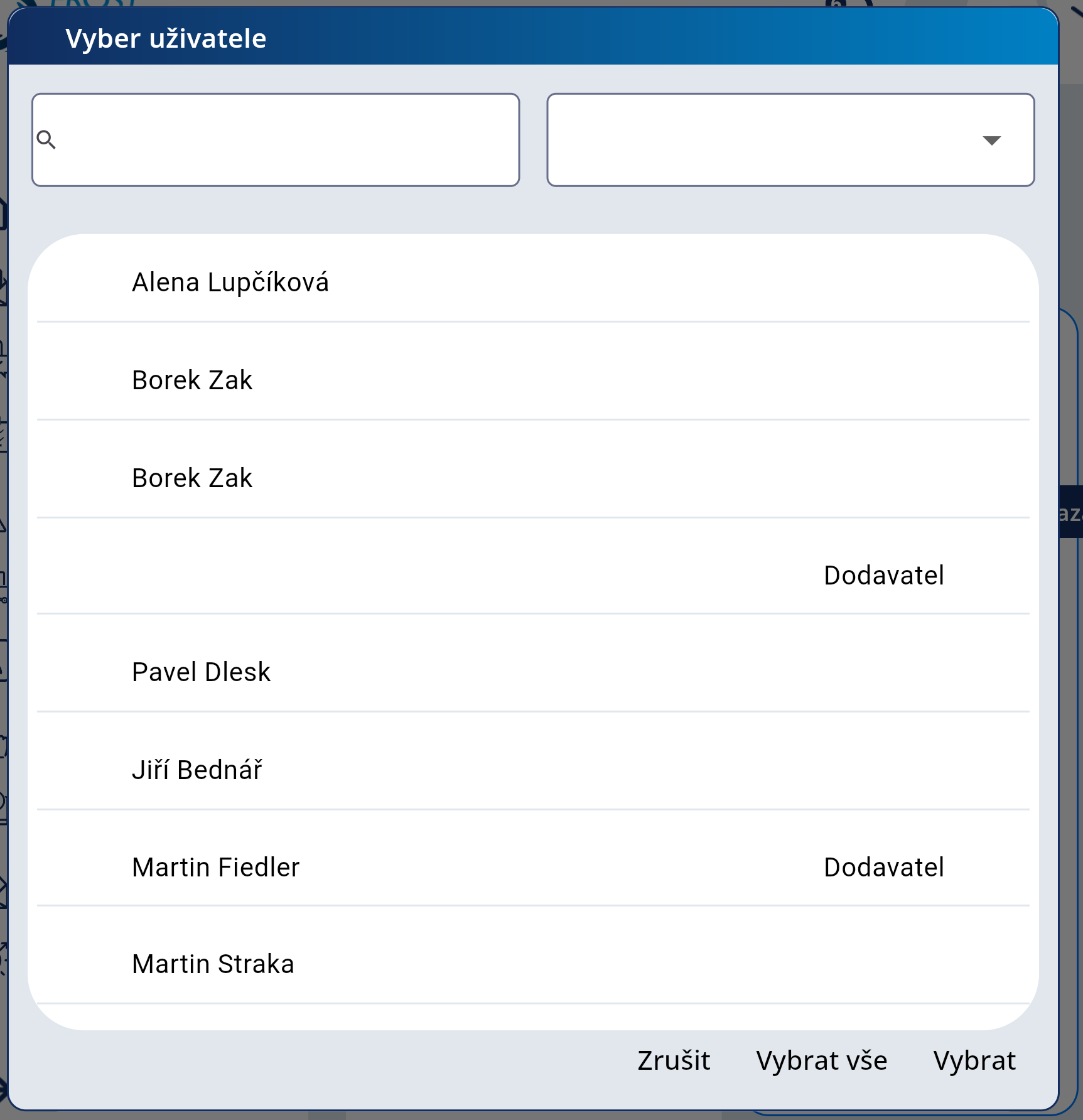
Task: Select user Alena Lupčíková
Action: coord(230,283)
